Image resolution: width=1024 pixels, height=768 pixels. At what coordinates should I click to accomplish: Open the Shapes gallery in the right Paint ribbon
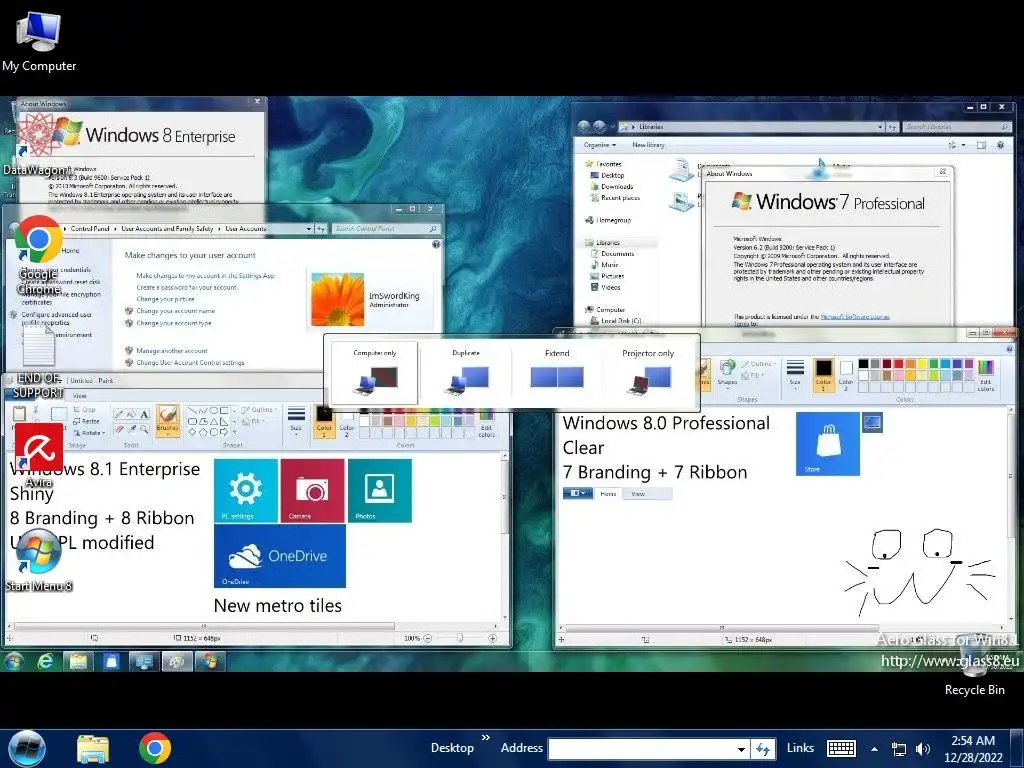(x=727, y=374)
